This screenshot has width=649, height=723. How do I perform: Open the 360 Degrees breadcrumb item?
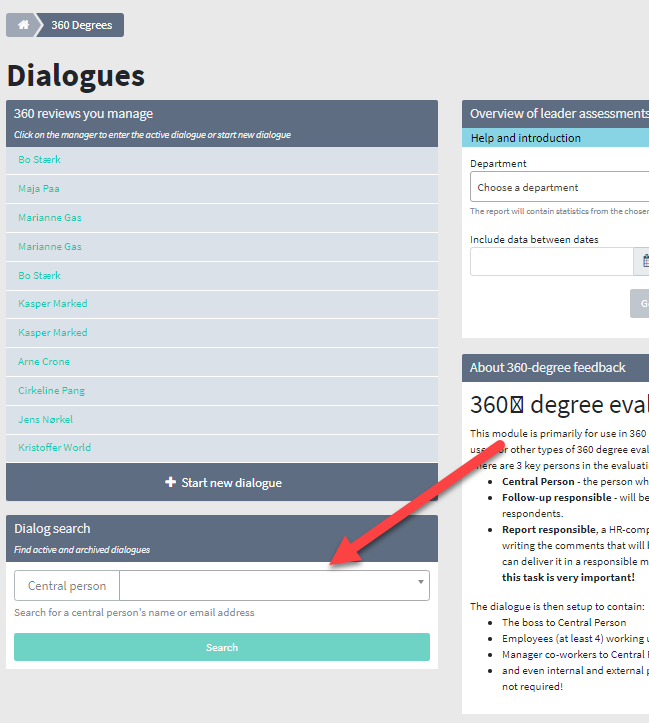click(81, 25)
